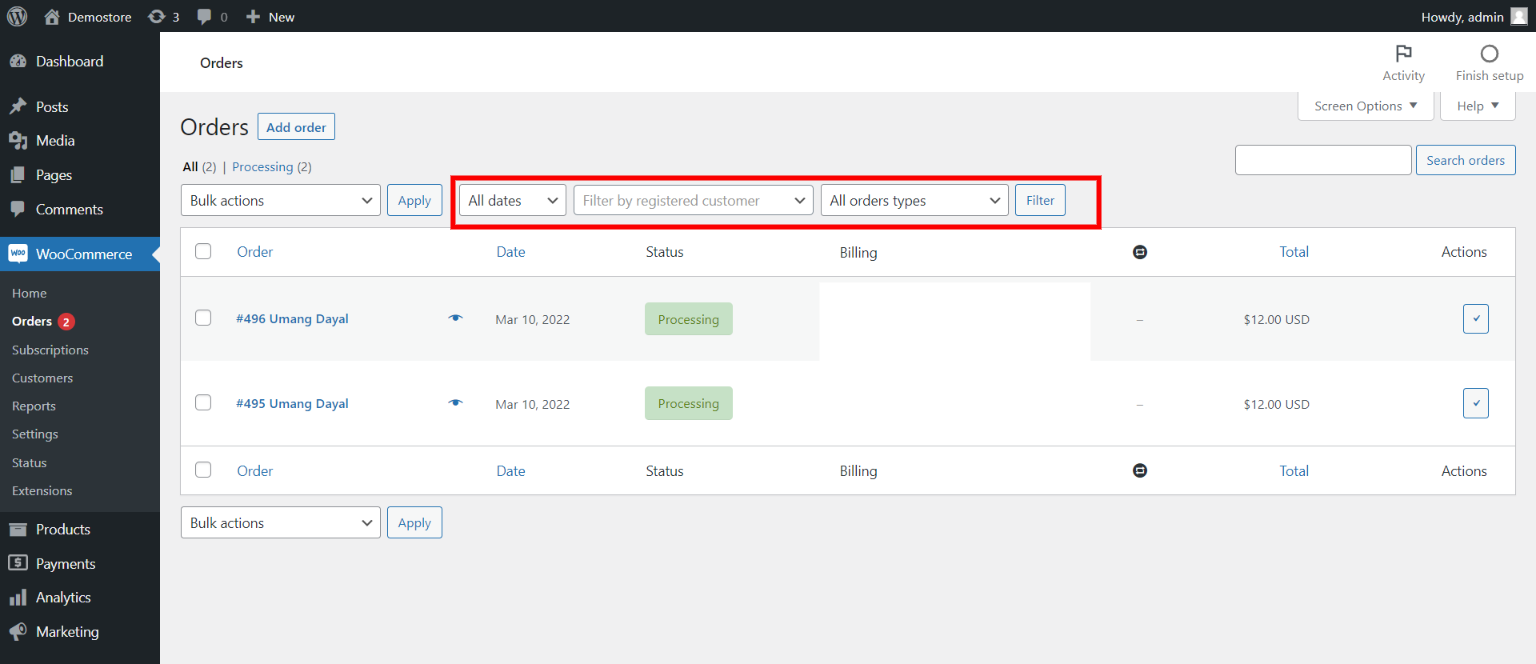Click the Processing status badge of order #495

[689, 403]
